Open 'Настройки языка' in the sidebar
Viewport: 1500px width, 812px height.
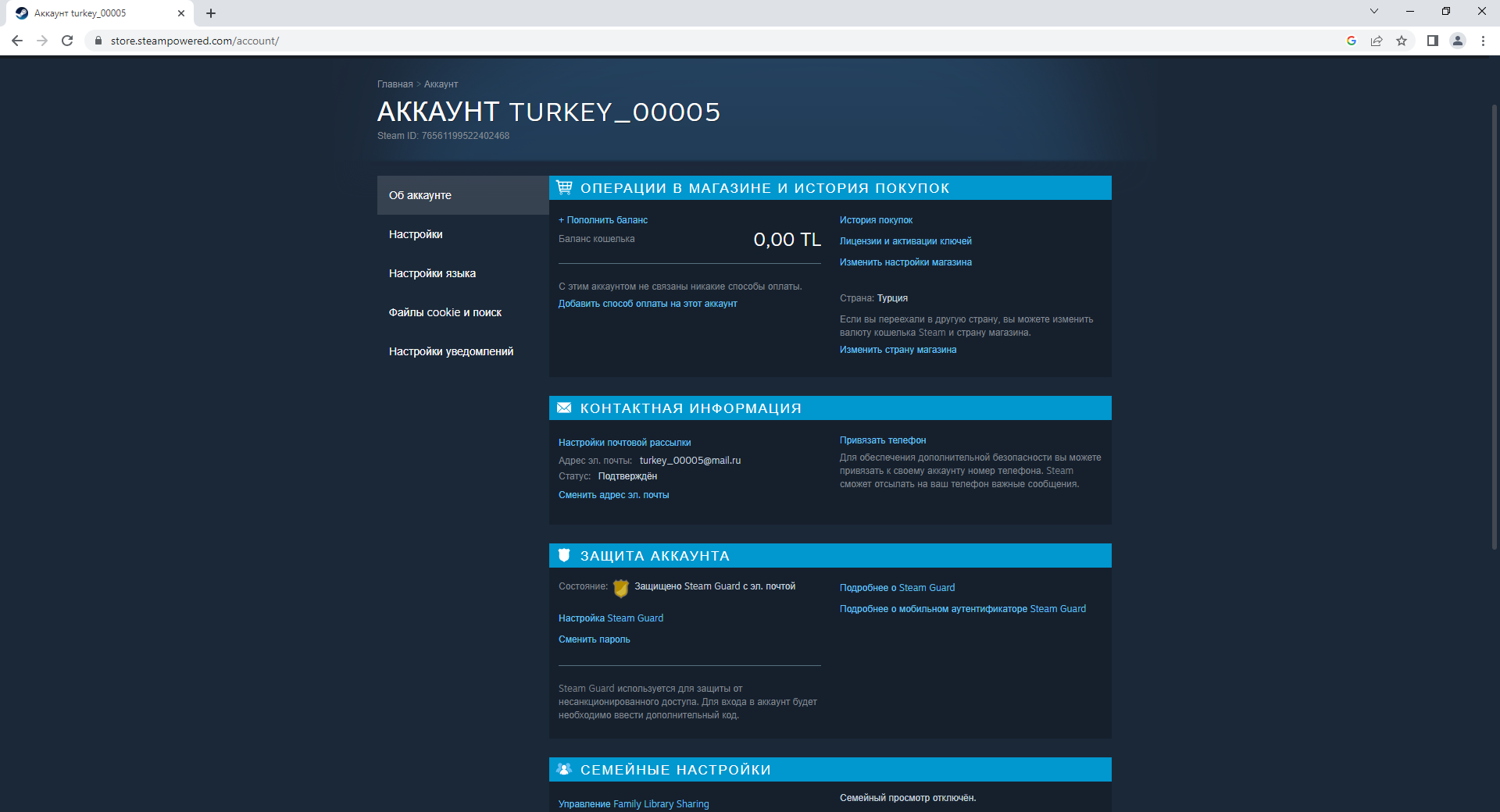[x=463, y=273]
